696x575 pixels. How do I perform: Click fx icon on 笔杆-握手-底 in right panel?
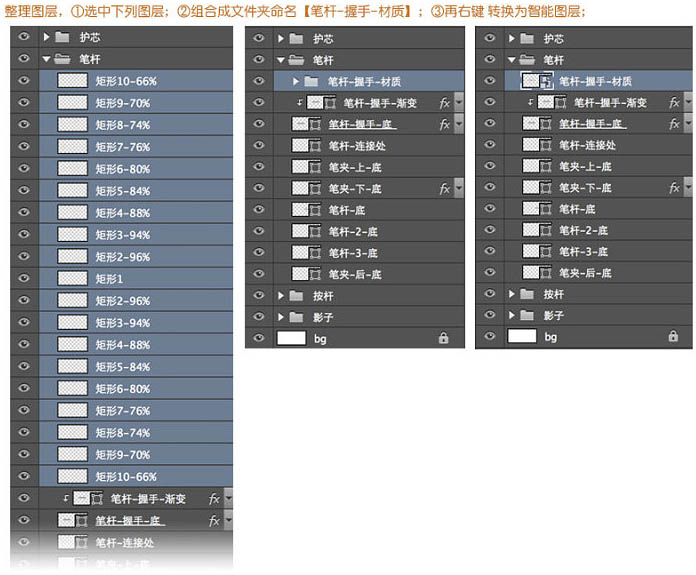click(x=674, y=123)
